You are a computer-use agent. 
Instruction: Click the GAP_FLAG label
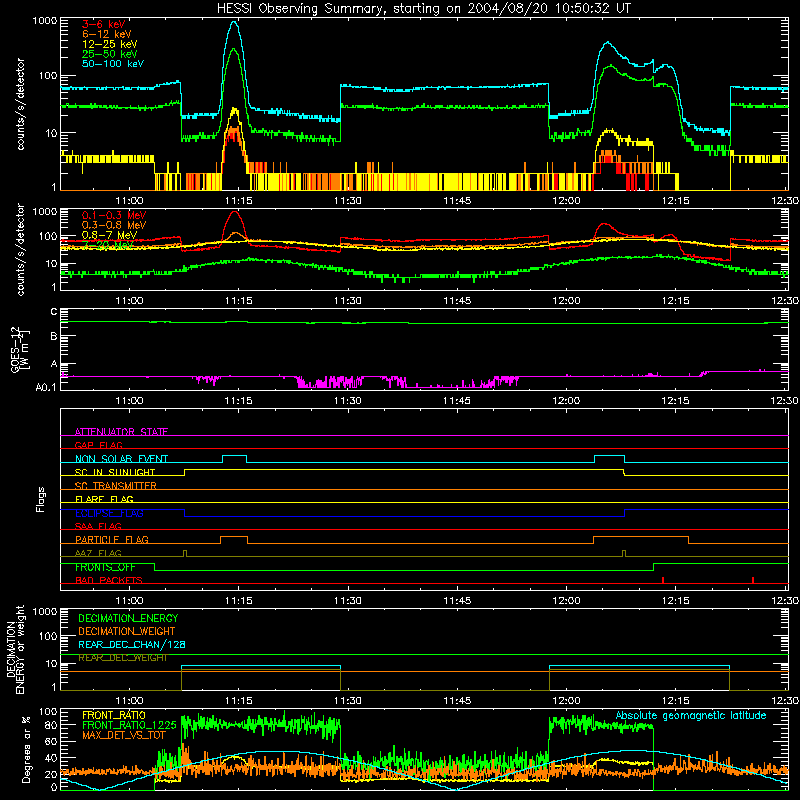[98, 445]
